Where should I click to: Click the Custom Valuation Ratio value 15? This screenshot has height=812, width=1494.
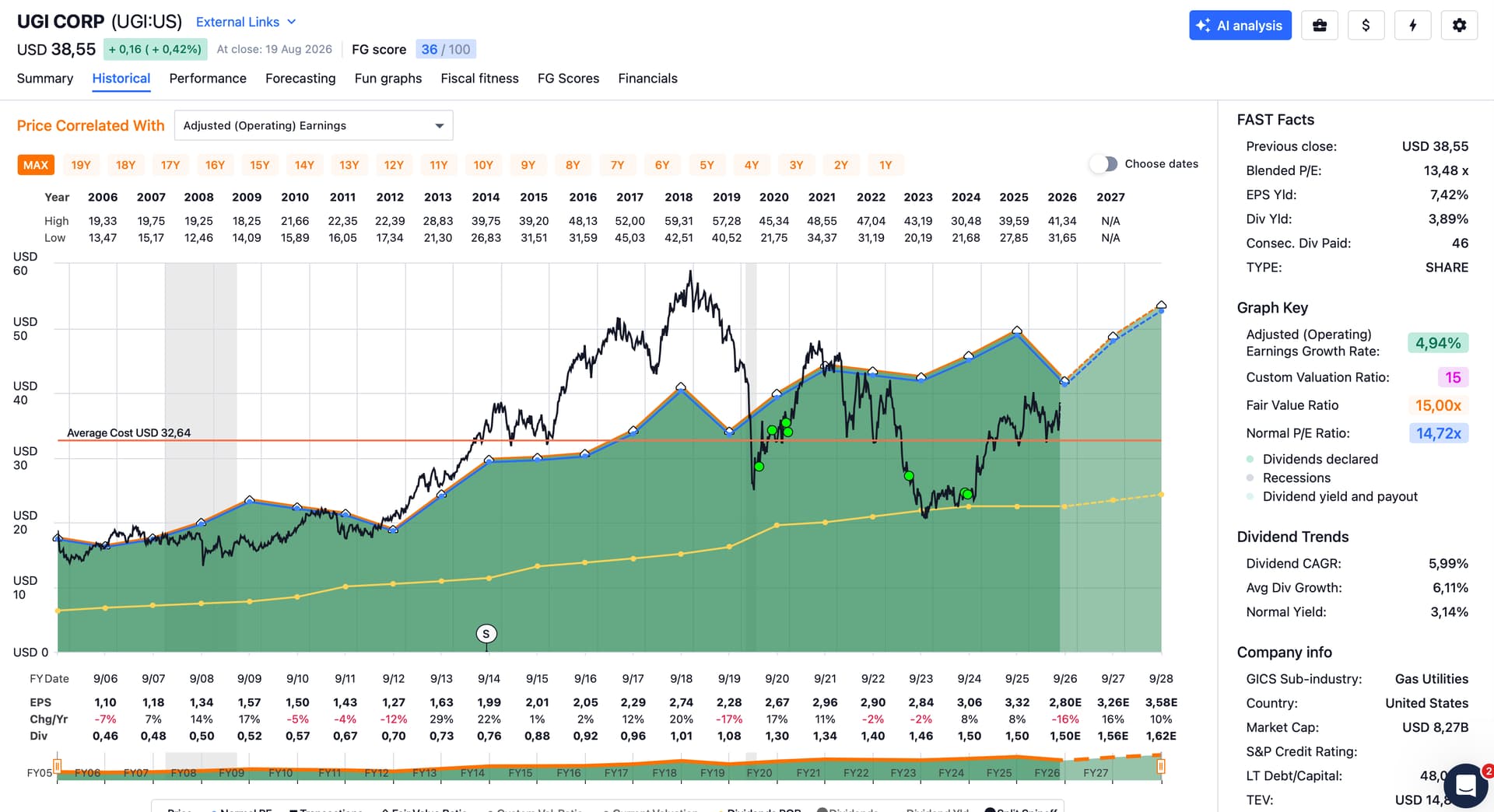pos(1453,377)
